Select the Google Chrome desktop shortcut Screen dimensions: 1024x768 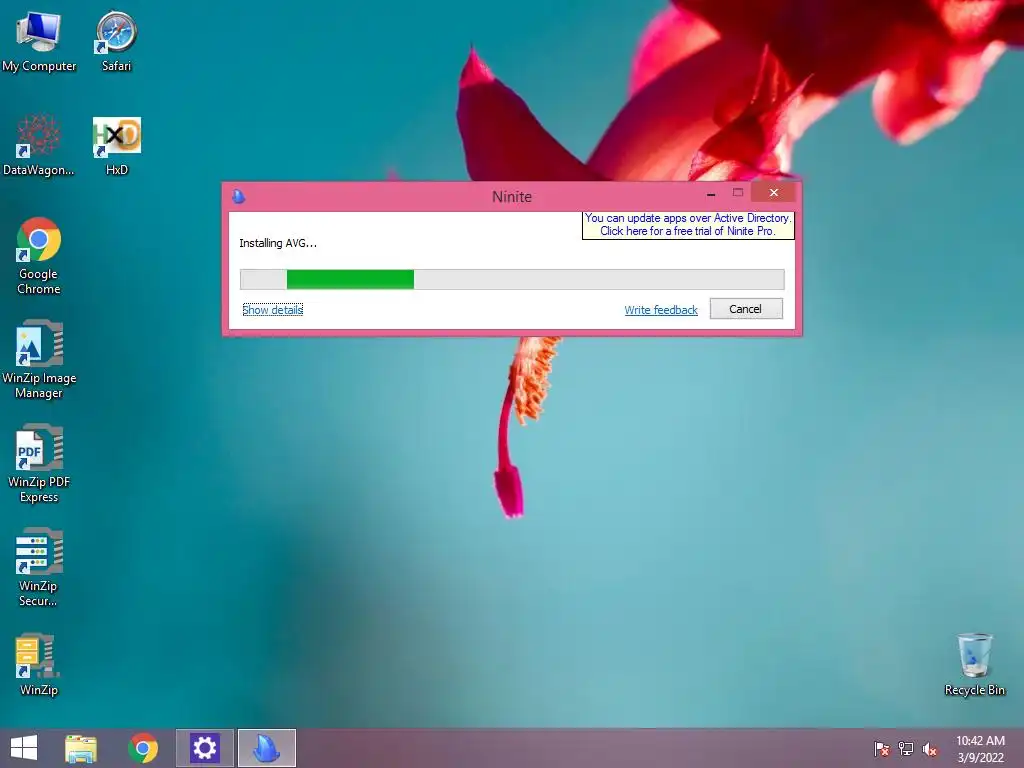click(x=39, y=255)
